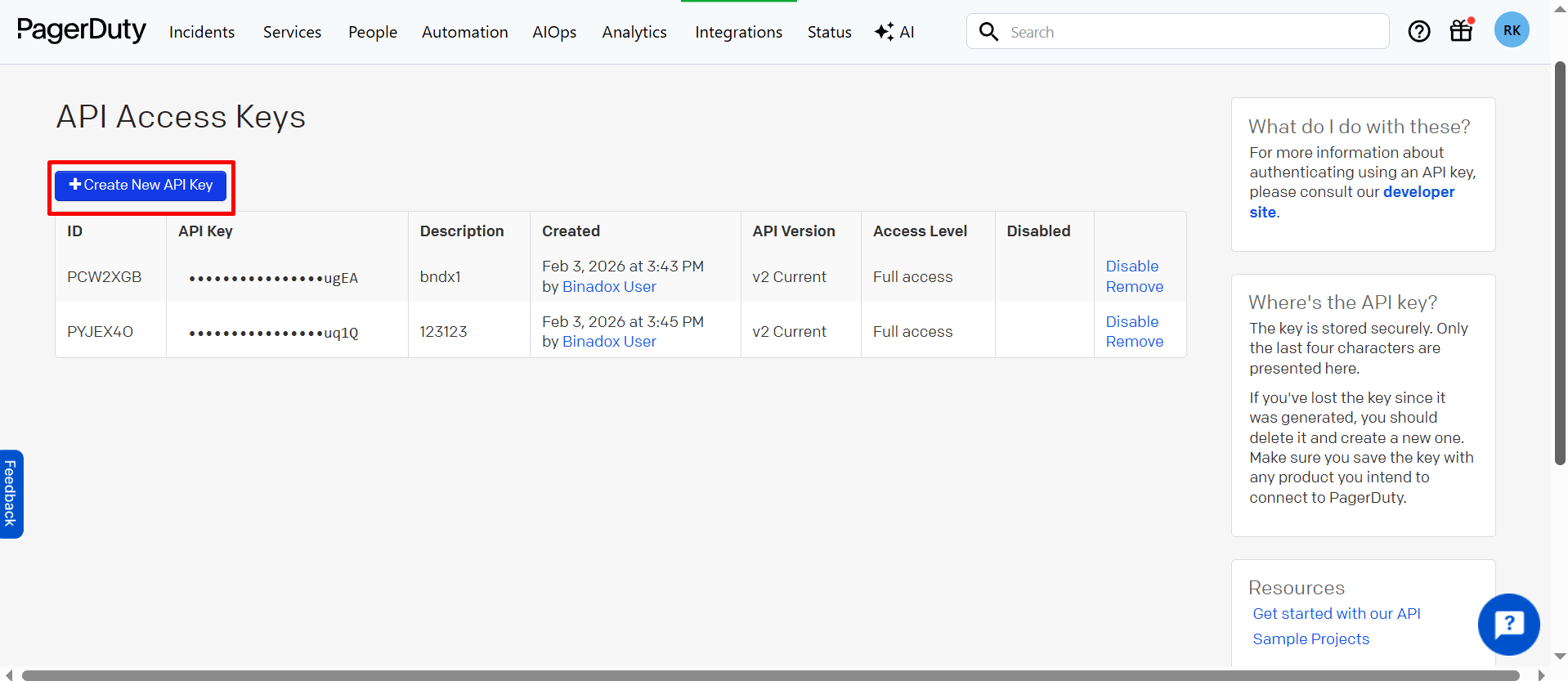Click the API Key column header

[x=205, y=231]
